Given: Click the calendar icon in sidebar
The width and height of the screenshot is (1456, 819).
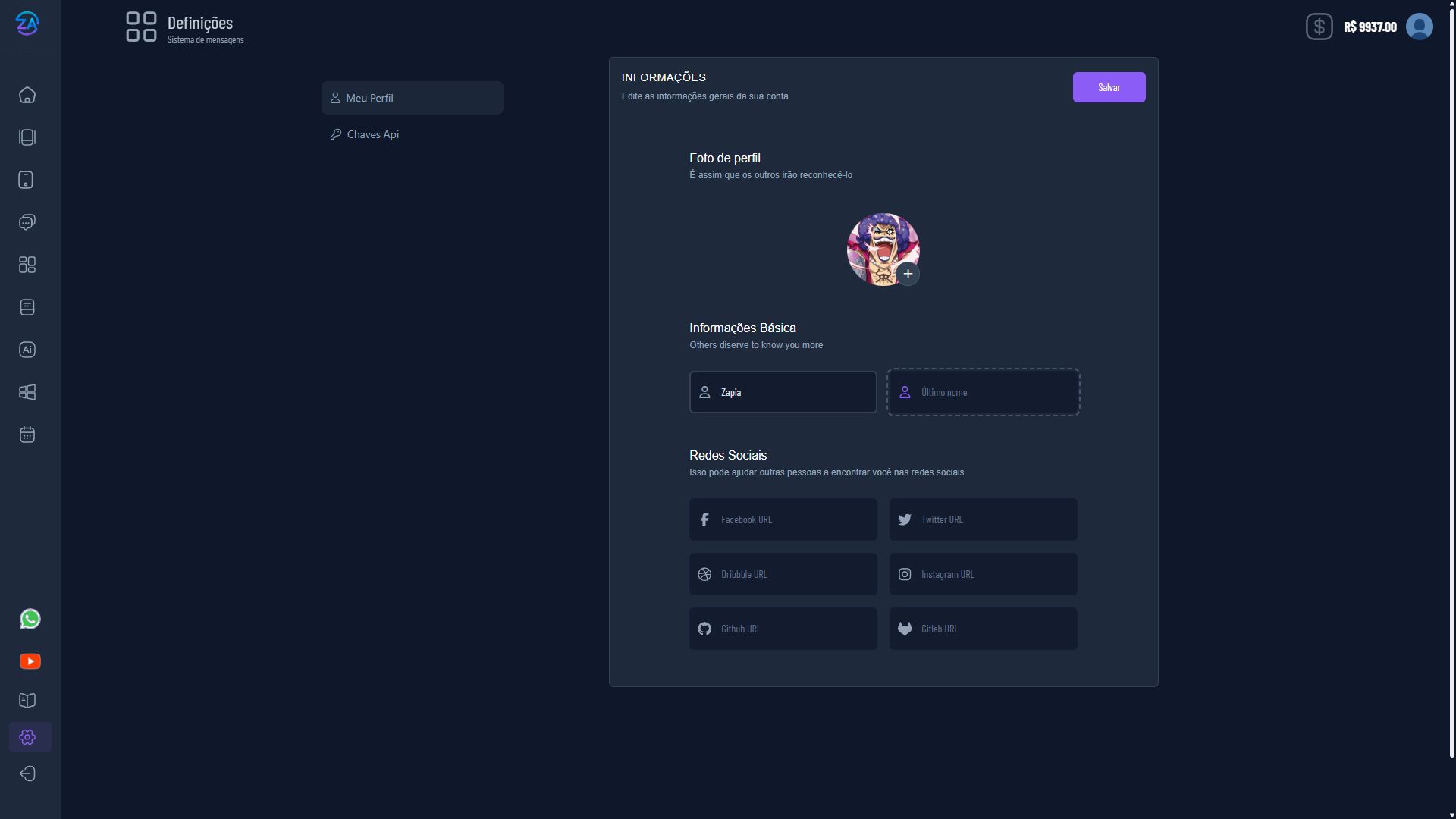Looking at the screenshot, I should tap(27, 435).
